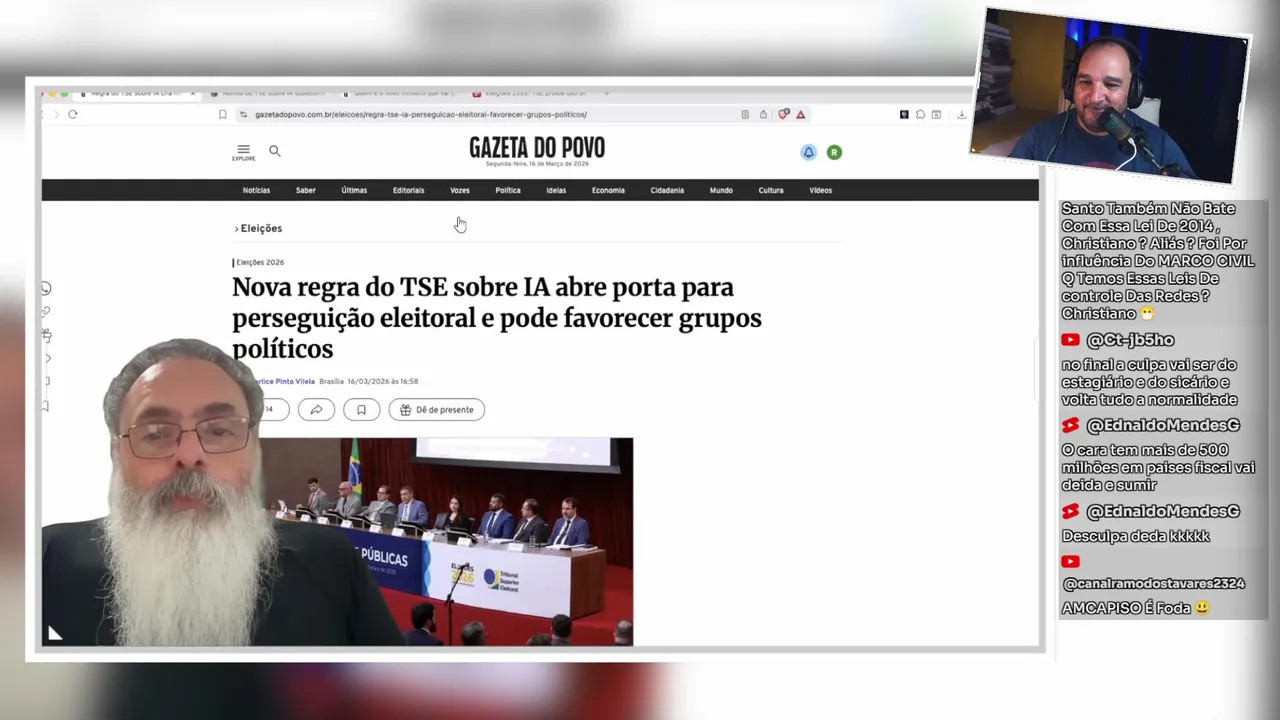Open site search magnifier

(x=275, y=151)
